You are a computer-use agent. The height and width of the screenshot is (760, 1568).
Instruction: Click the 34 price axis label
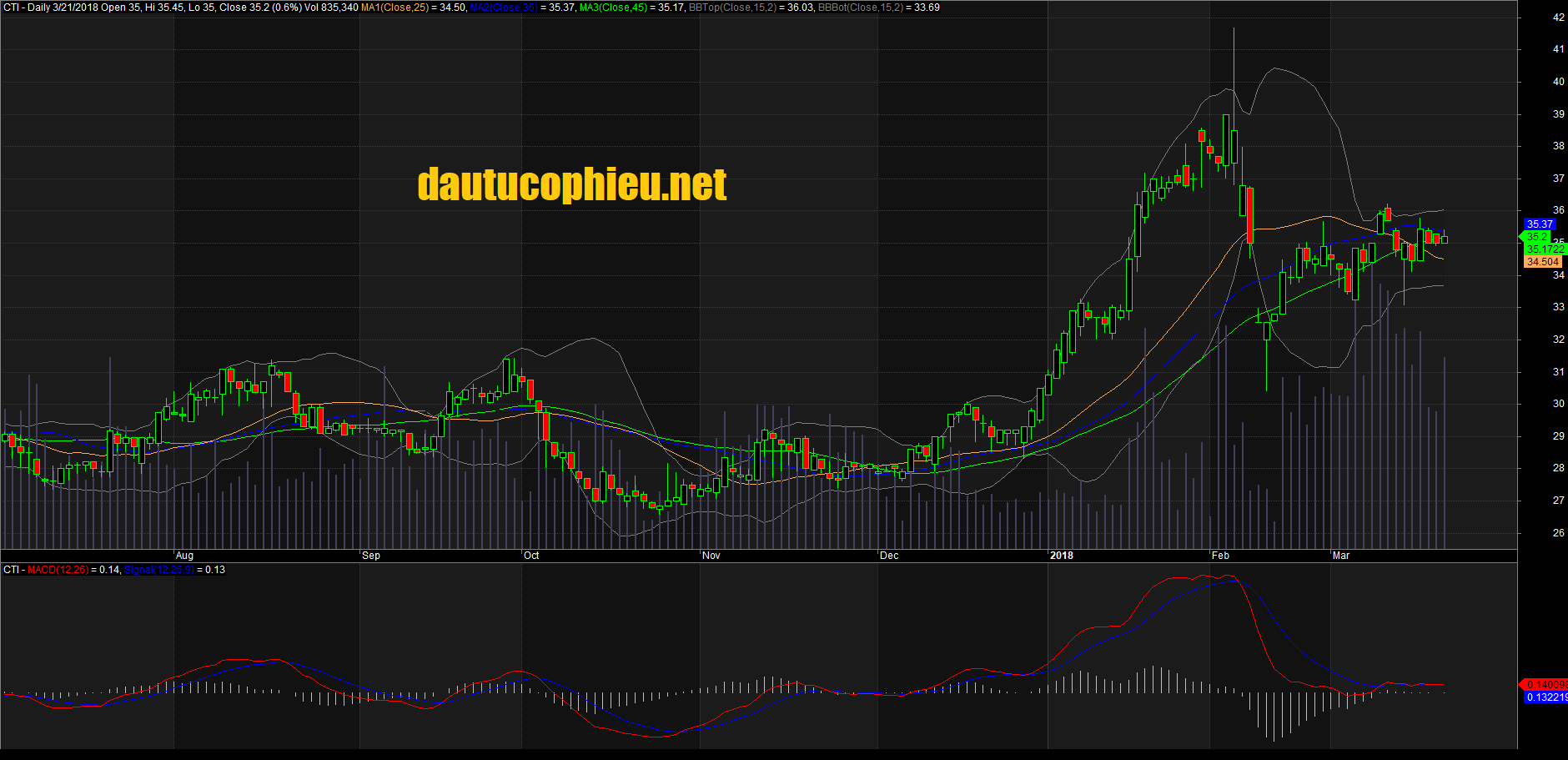pyautogui.click(x=1558, y=275)
